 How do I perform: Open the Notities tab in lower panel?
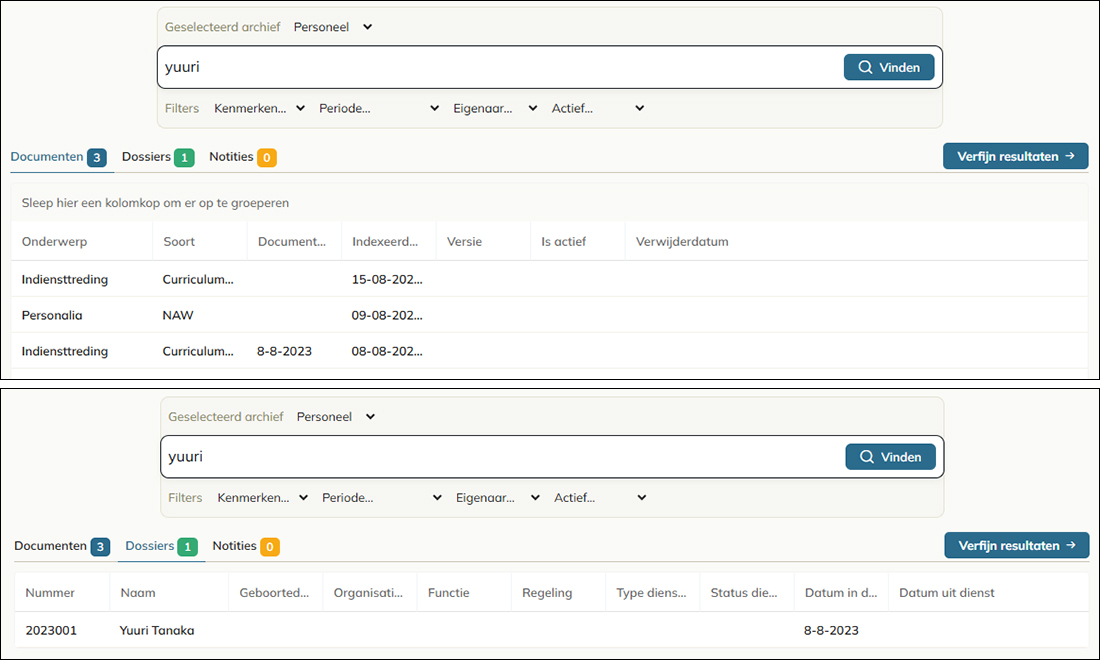pos(246,546)
